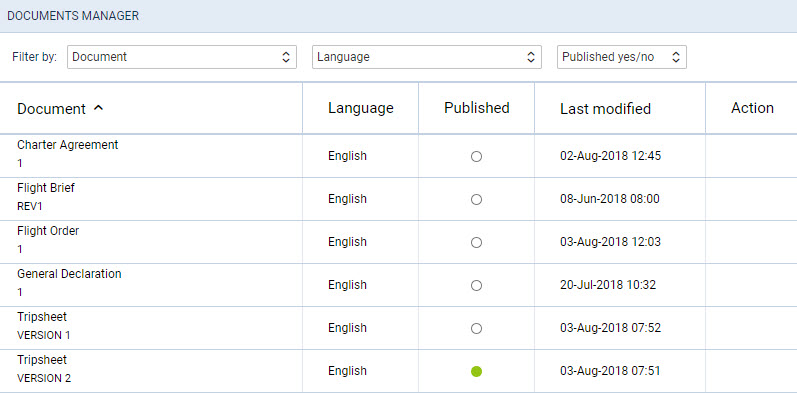Sort by the Document column header

[51, 109]
